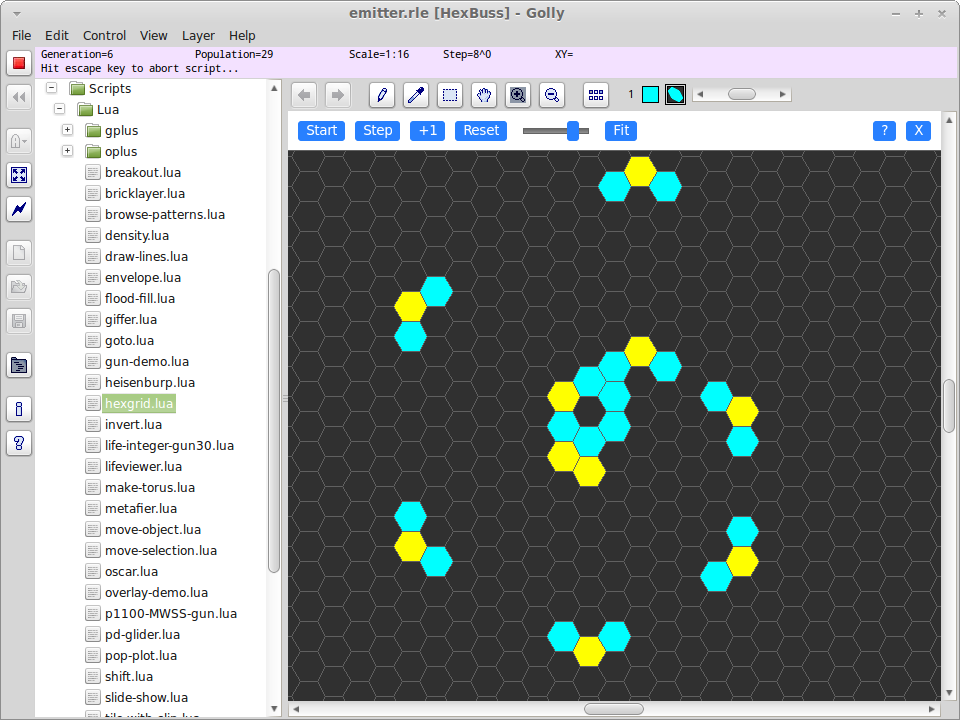Collapse the Lua folder
960x720 pixels.
(x=60, y=109)
